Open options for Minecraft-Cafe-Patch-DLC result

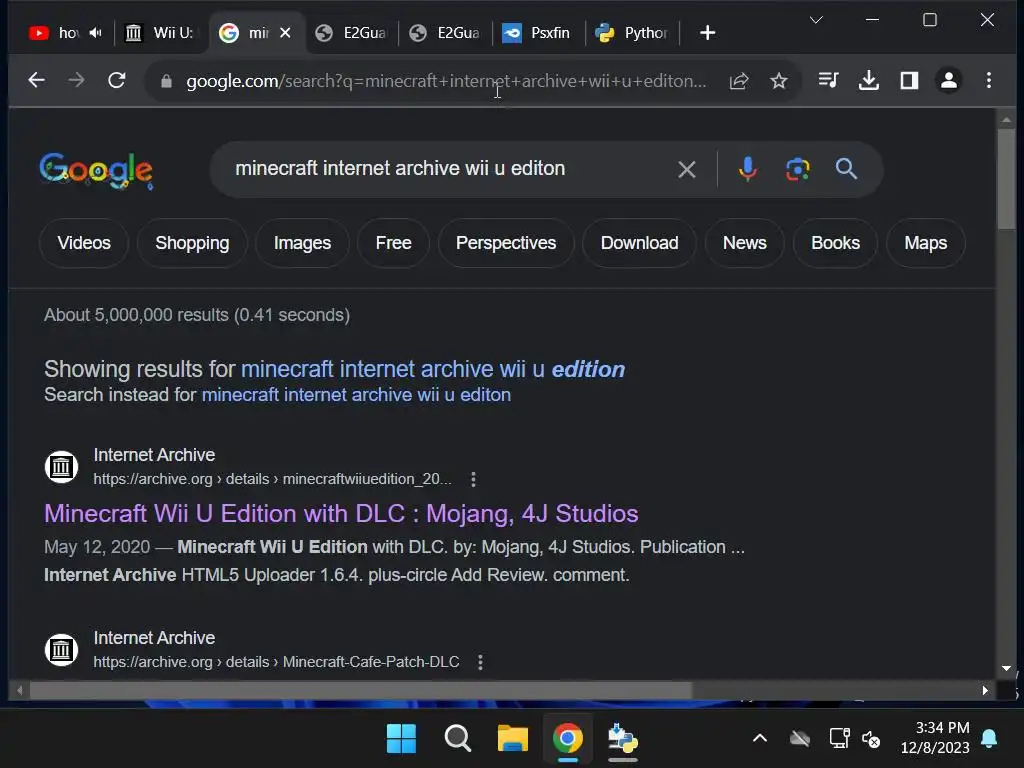pos(481,662)
